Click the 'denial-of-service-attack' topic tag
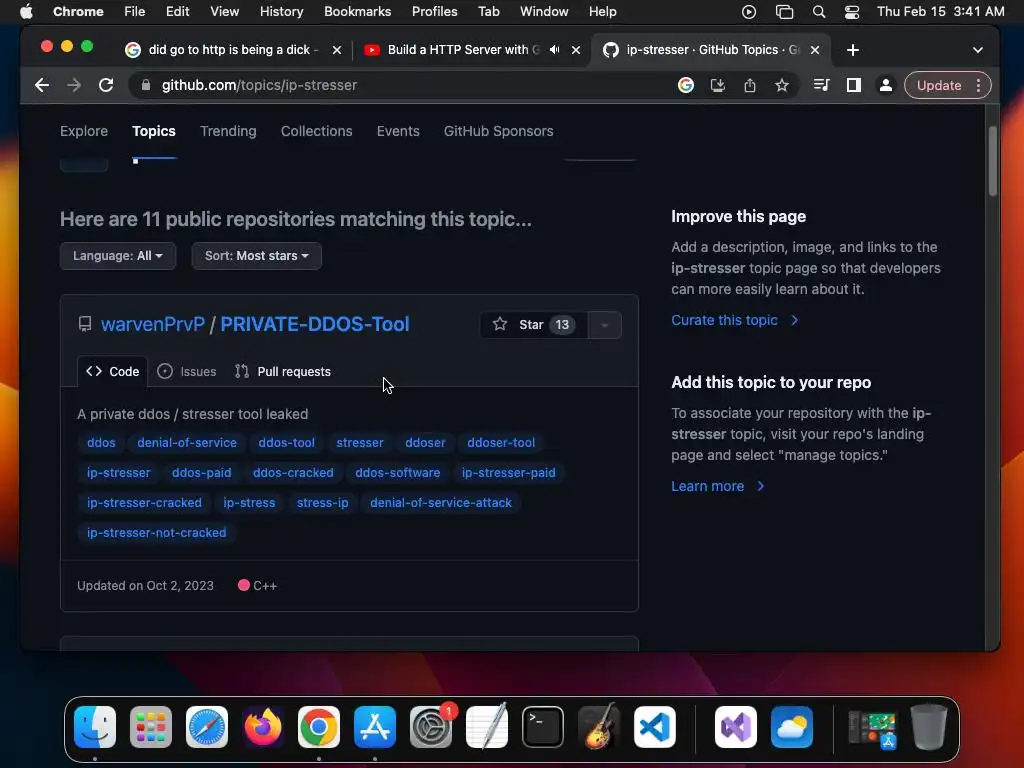Screen dimensions: 1024x768 click(441, 503)
